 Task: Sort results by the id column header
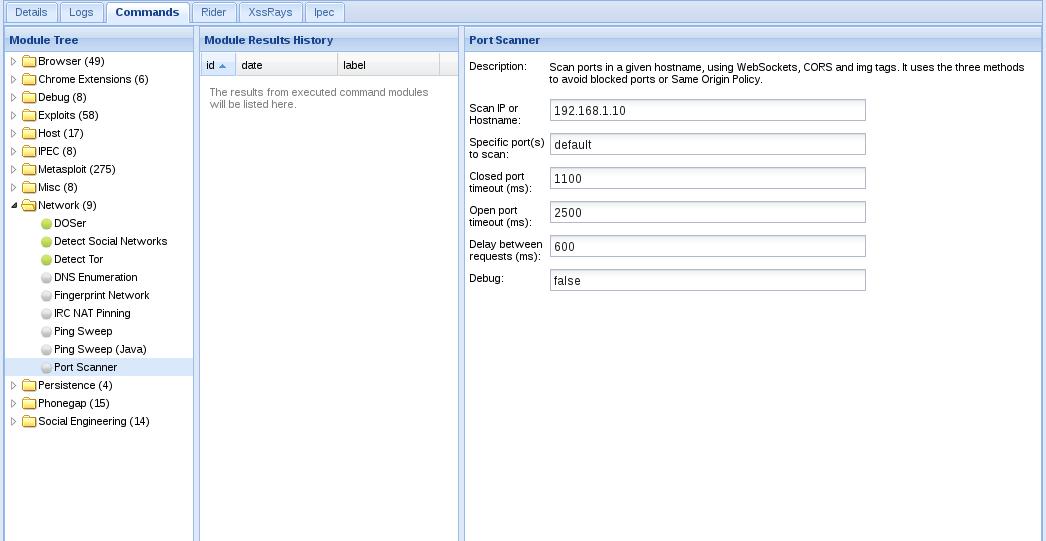217,65
